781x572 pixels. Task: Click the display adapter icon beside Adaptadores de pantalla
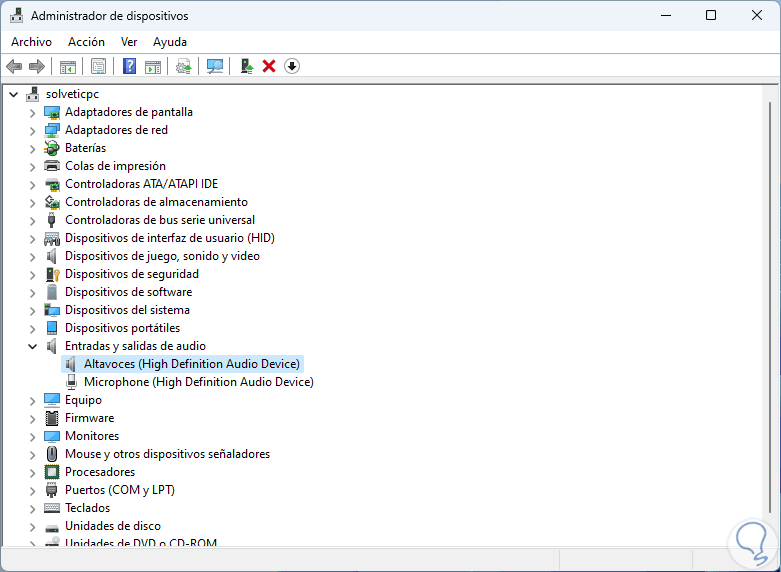(52, 112)
